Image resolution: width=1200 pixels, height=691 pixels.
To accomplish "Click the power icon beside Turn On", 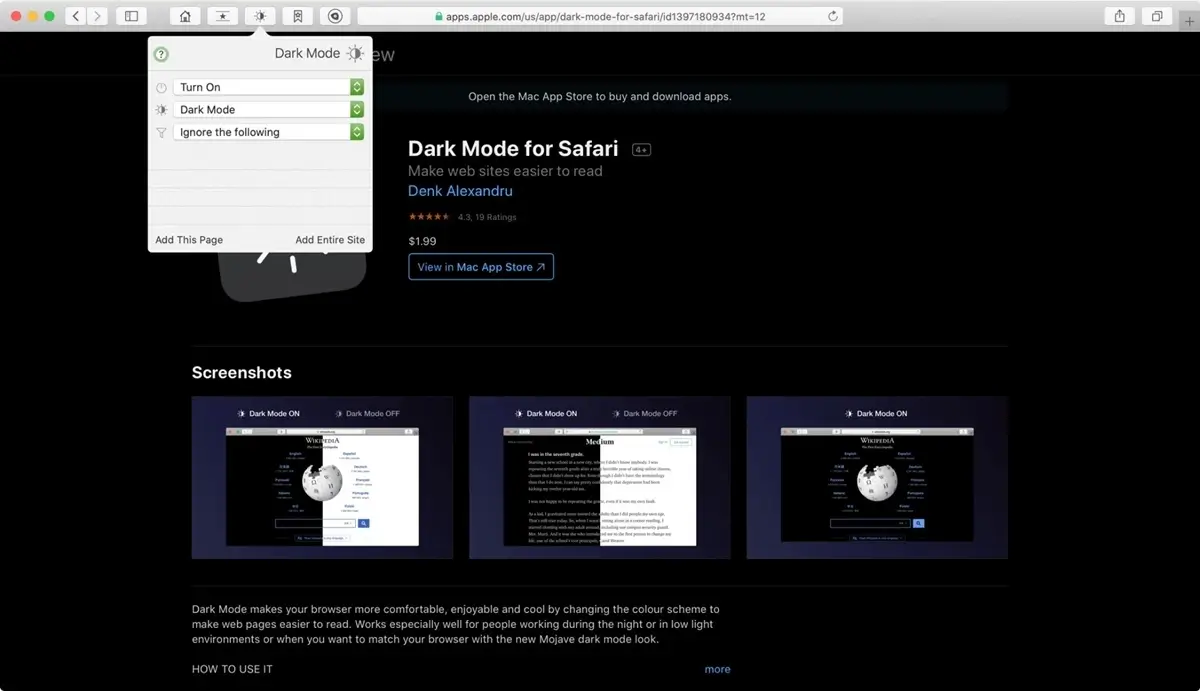I will (x=161, y=88).
